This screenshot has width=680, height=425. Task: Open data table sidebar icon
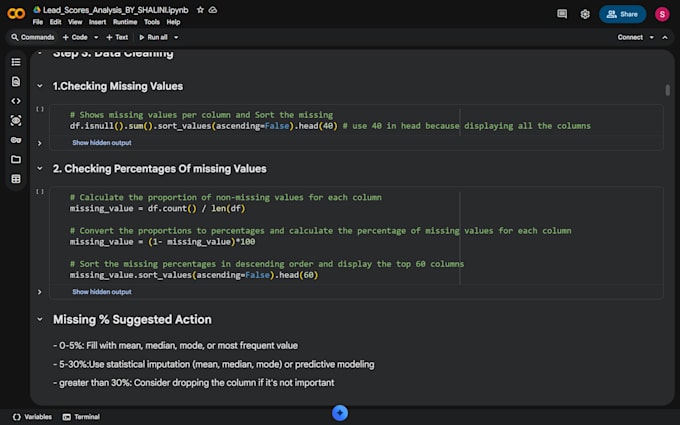pos(16,179)
